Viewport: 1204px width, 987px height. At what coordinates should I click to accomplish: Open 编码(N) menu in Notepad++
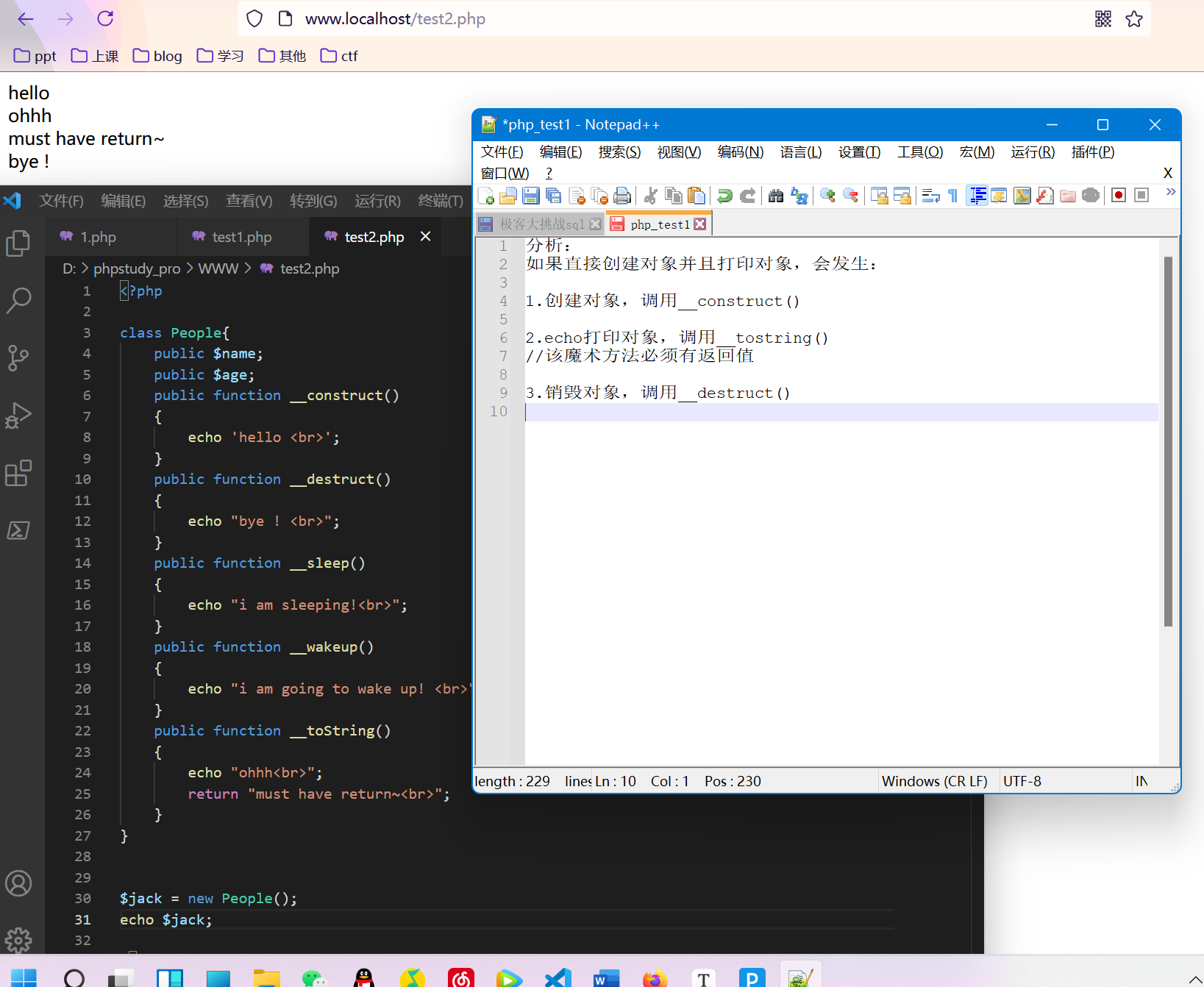(741, 152)
